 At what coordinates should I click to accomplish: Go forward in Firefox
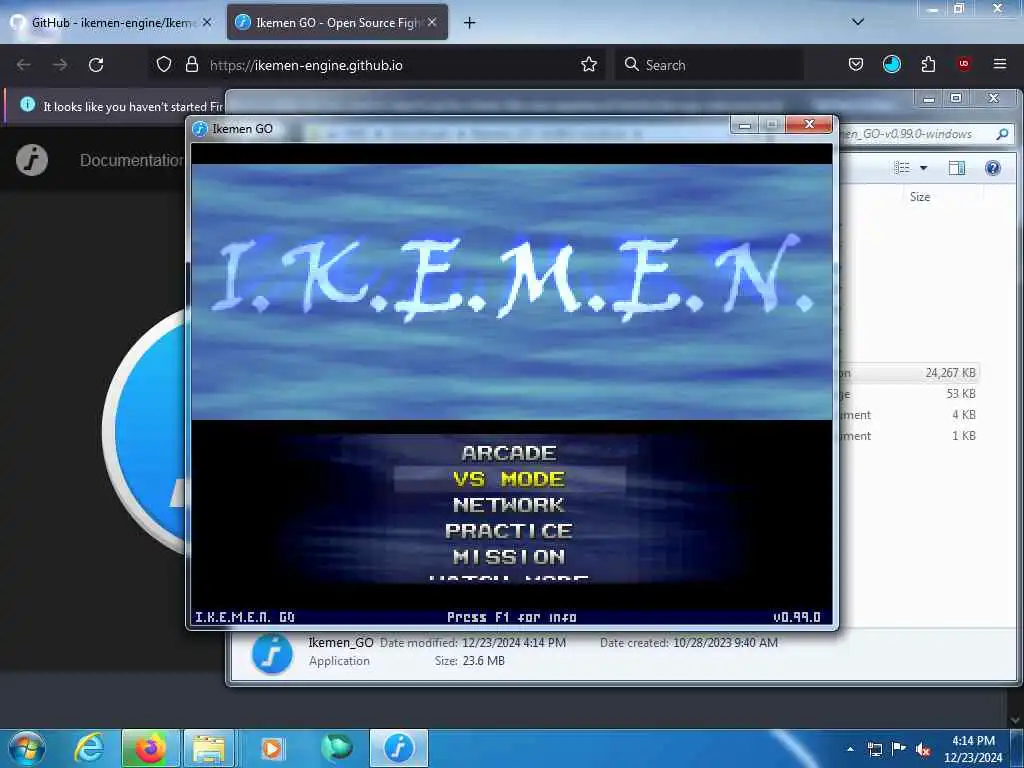[60, 65]
